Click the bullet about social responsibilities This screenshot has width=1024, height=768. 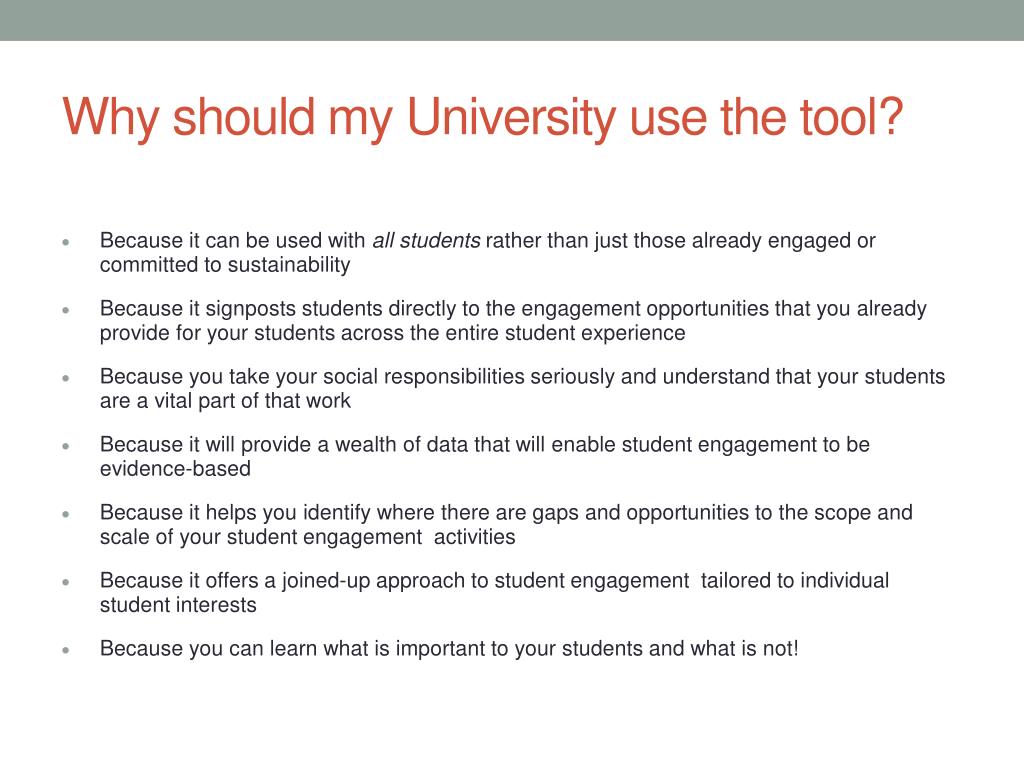click(x=522, y=388)
